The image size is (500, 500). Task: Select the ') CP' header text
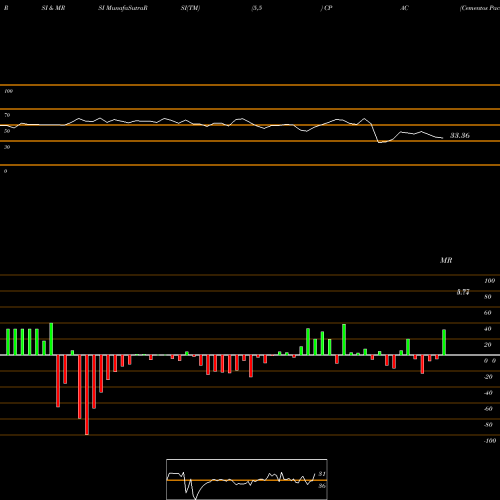(327, 8)
